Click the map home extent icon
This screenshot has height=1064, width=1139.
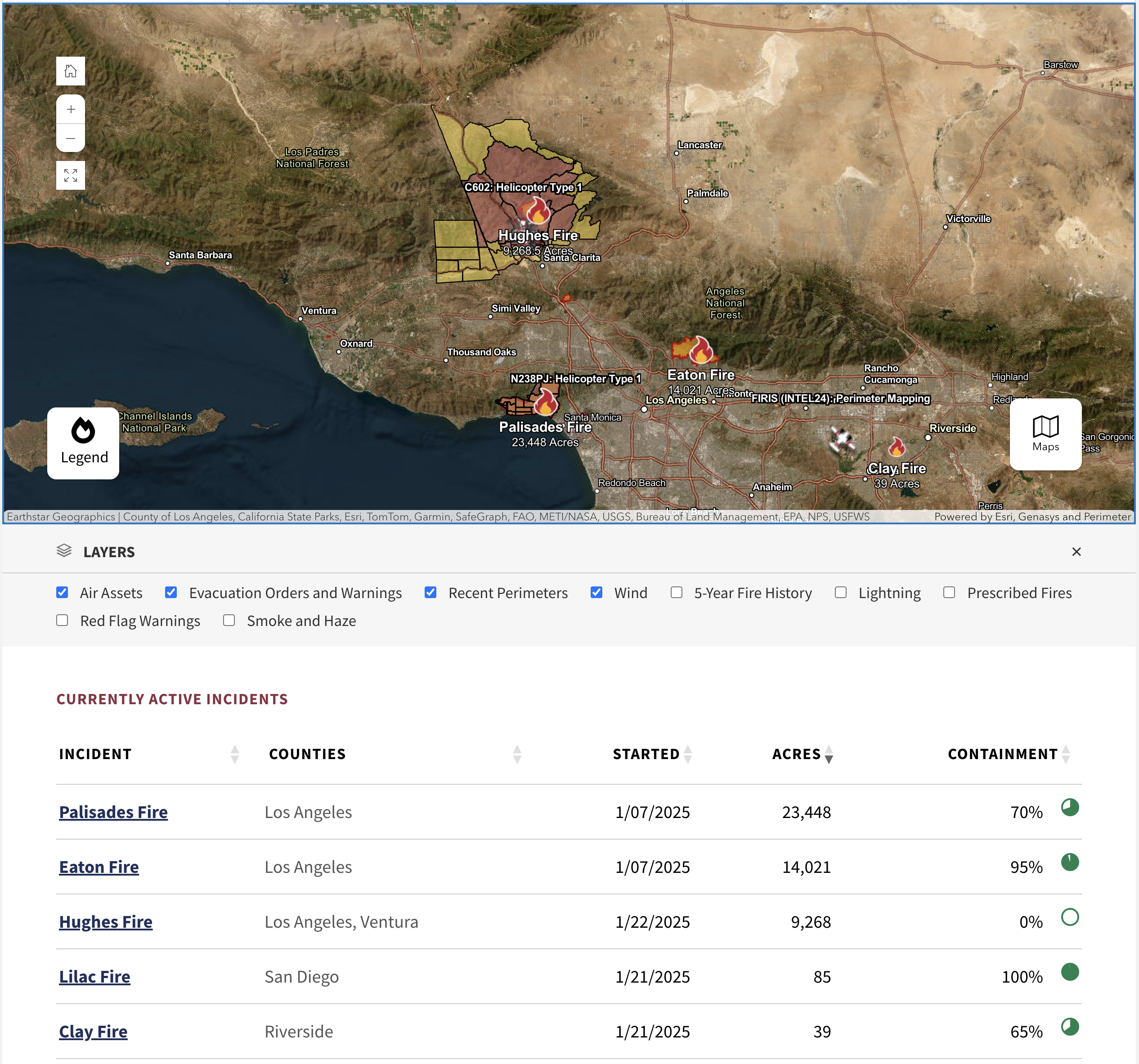(x=71, y=71)
